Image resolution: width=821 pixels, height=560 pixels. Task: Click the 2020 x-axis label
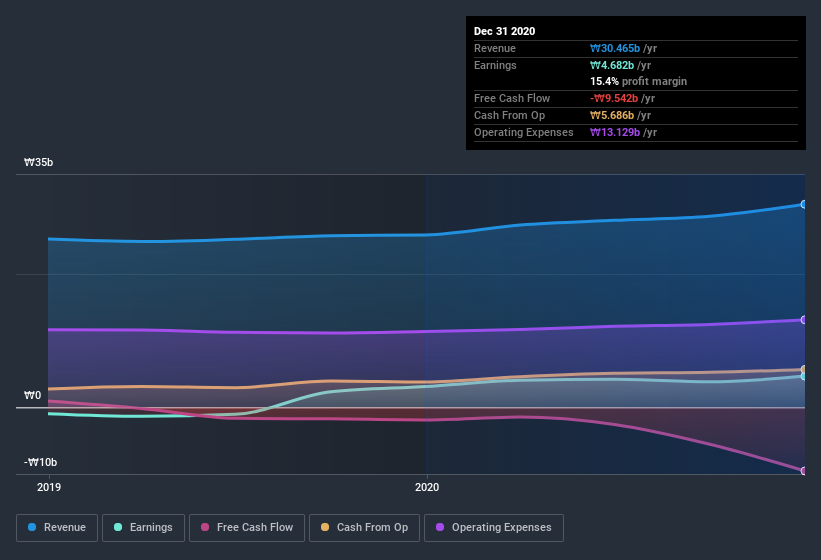point(427,487)
